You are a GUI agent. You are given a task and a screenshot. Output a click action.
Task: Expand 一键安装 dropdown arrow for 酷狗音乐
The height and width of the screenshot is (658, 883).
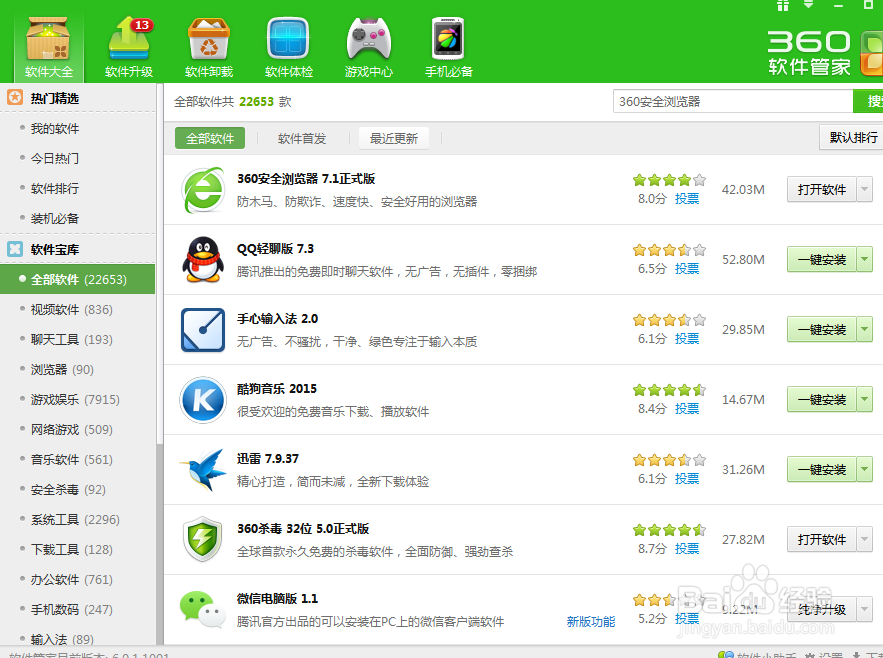click(x=864, y=399)
